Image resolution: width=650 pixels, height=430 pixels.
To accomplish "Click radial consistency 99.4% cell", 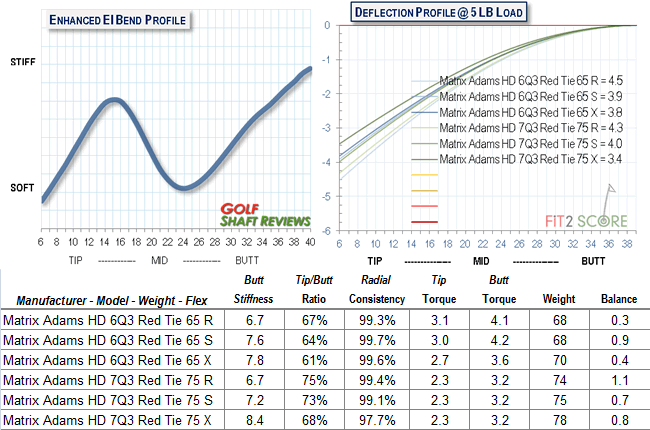I will click(377, 380).
